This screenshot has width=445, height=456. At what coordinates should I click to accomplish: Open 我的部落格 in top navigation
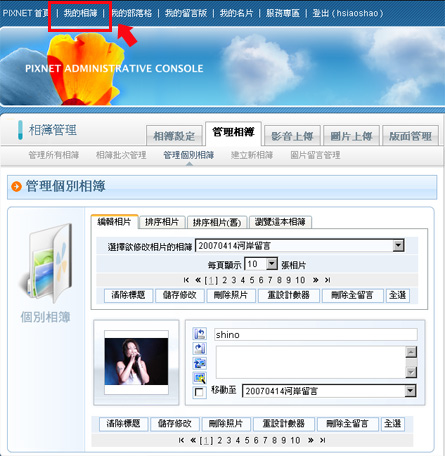click(131, 13)
